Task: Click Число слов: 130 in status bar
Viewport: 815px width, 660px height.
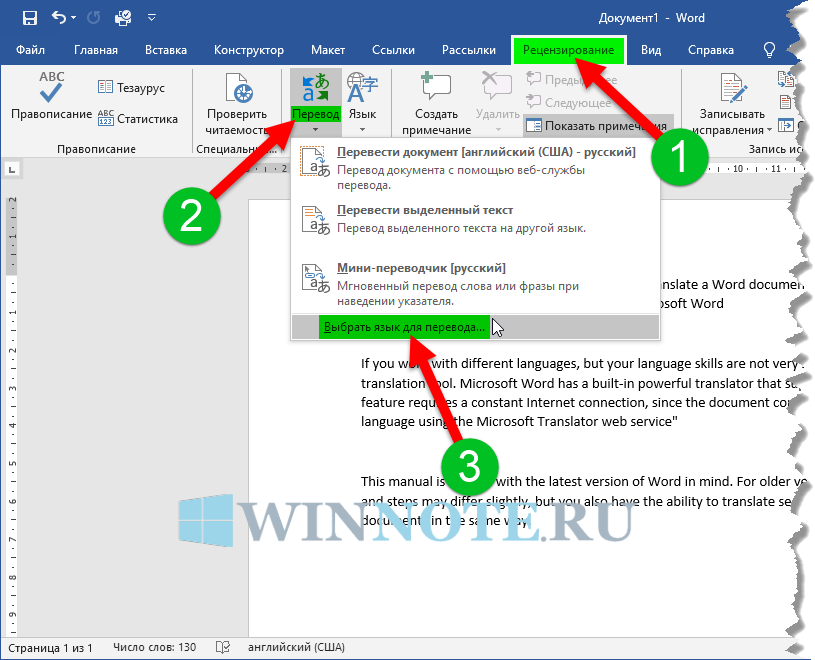Action: [154, 647]
